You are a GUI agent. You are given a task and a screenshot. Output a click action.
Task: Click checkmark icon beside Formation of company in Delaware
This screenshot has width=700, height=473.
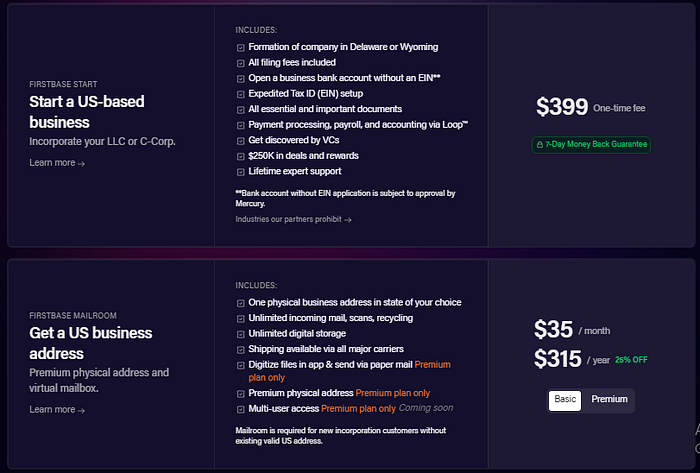[x=241, y=47]
